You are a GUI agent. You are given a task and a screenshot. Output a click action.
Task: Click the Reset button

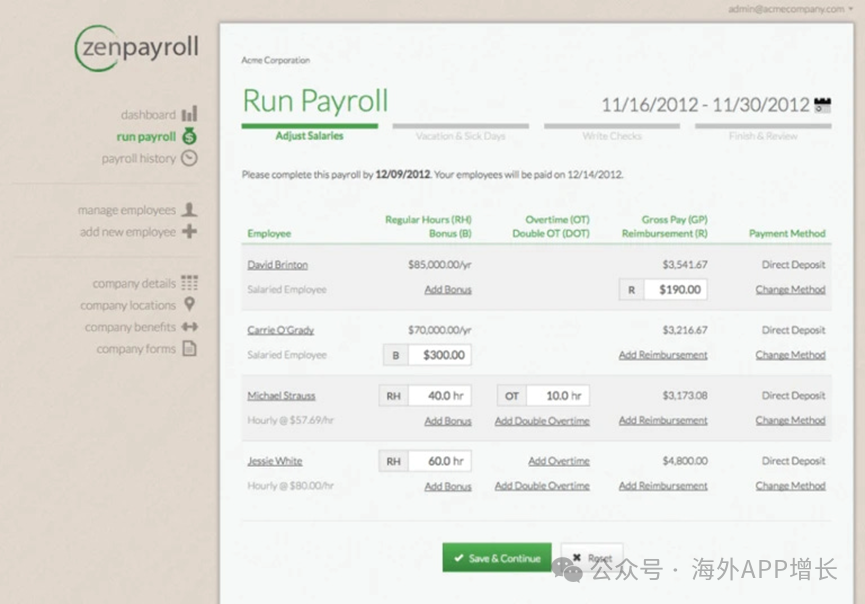click(592, 558)
